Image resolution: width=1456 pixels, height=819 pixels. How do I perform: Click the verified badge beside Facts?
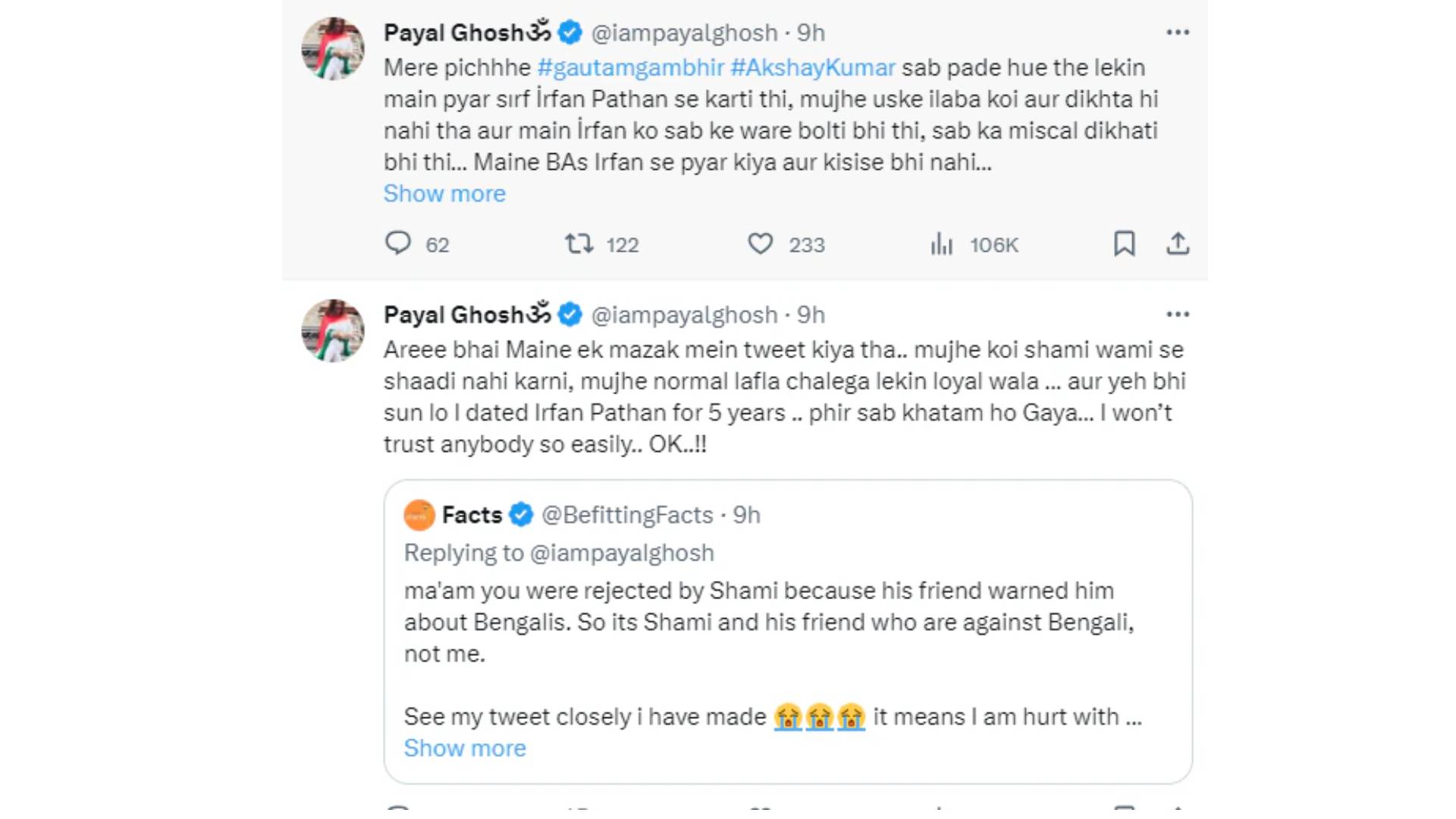521,515
